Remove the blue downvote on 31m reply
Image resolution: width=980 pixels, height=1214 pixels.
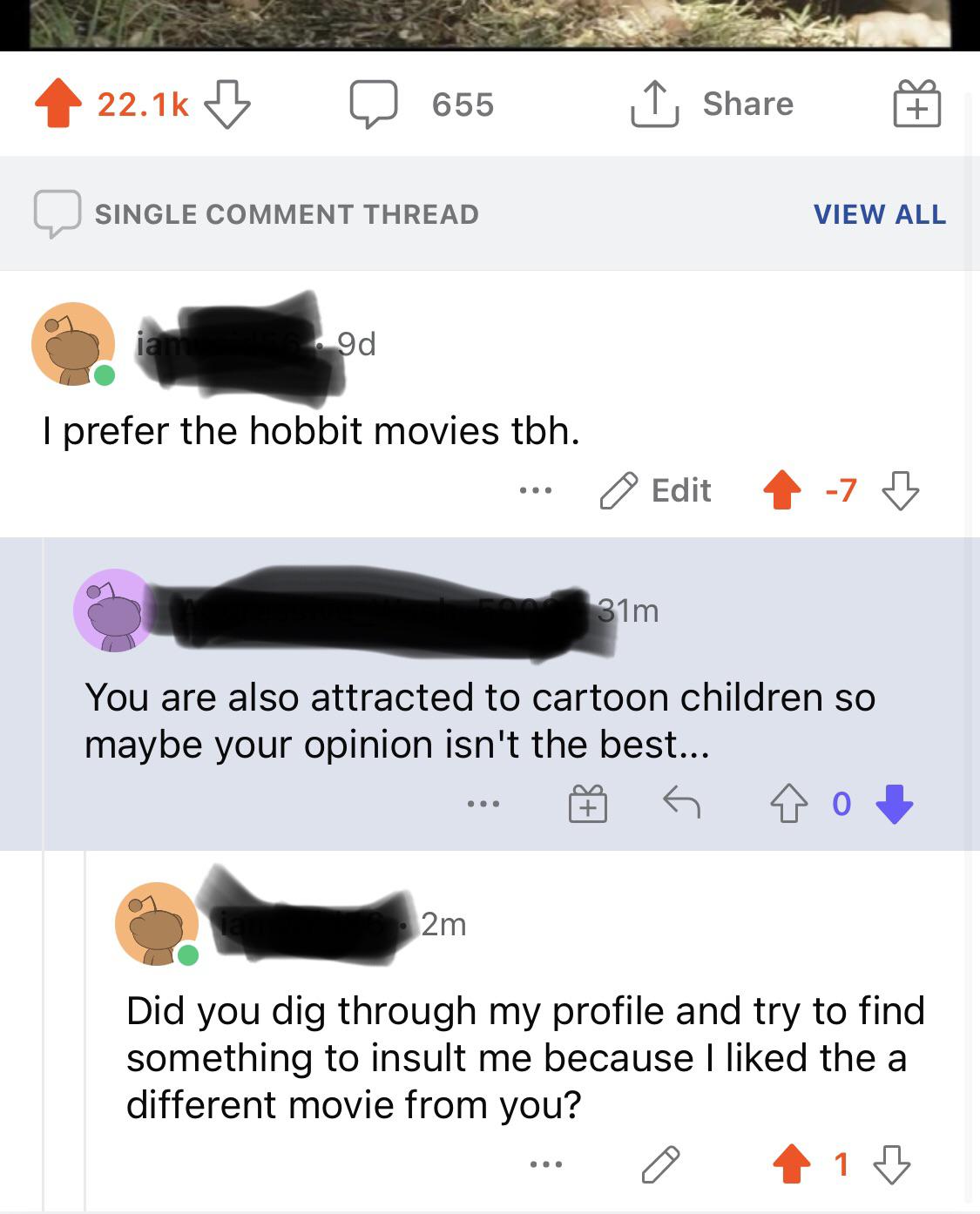(x=895, y=803)
